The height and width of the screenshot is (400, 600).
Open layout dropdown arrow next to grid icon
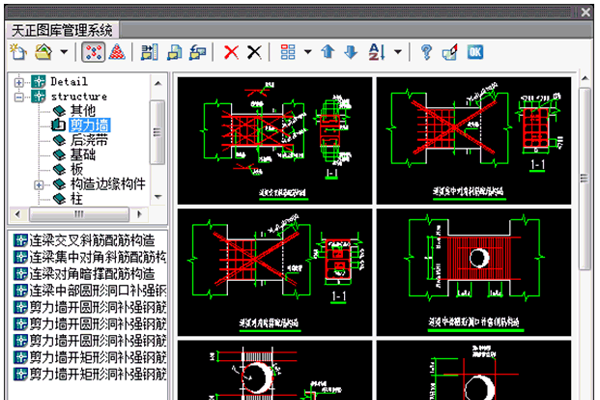click(x=308, y=52)
